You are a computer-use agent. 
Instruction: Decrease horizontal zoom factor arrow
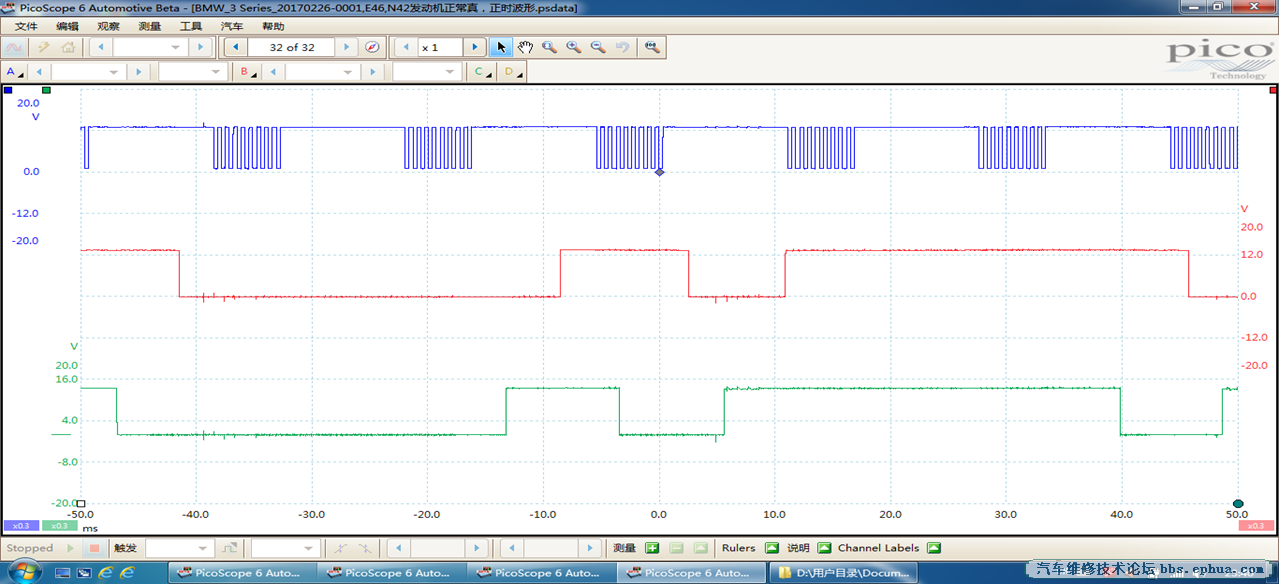406,47
